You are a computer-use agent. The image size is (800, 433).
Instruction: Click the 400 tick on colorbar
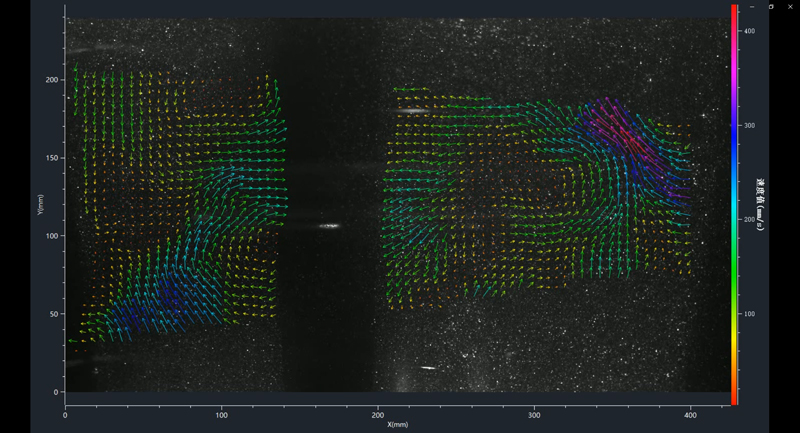[x=749, y=31]
